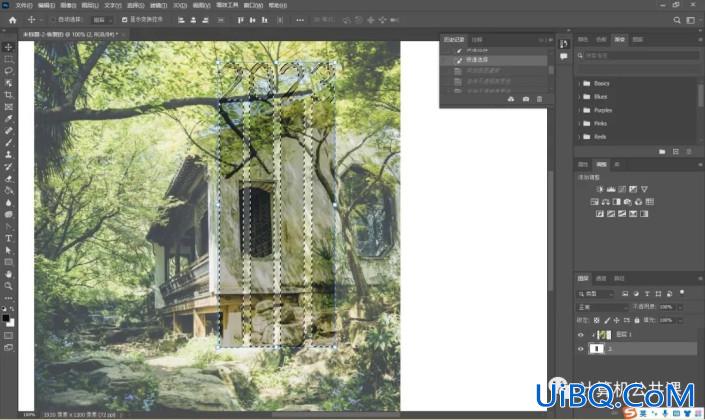Select the Frame tool
The height and width of the screenshot is (420, 705).
pos(8,107)
